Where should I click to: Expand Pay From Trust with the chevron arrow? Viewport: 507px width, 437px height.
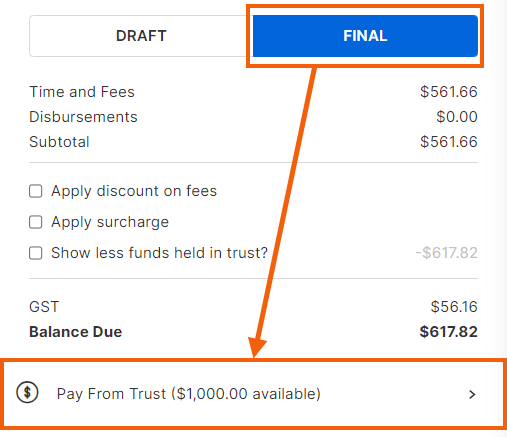pos(472,394)
